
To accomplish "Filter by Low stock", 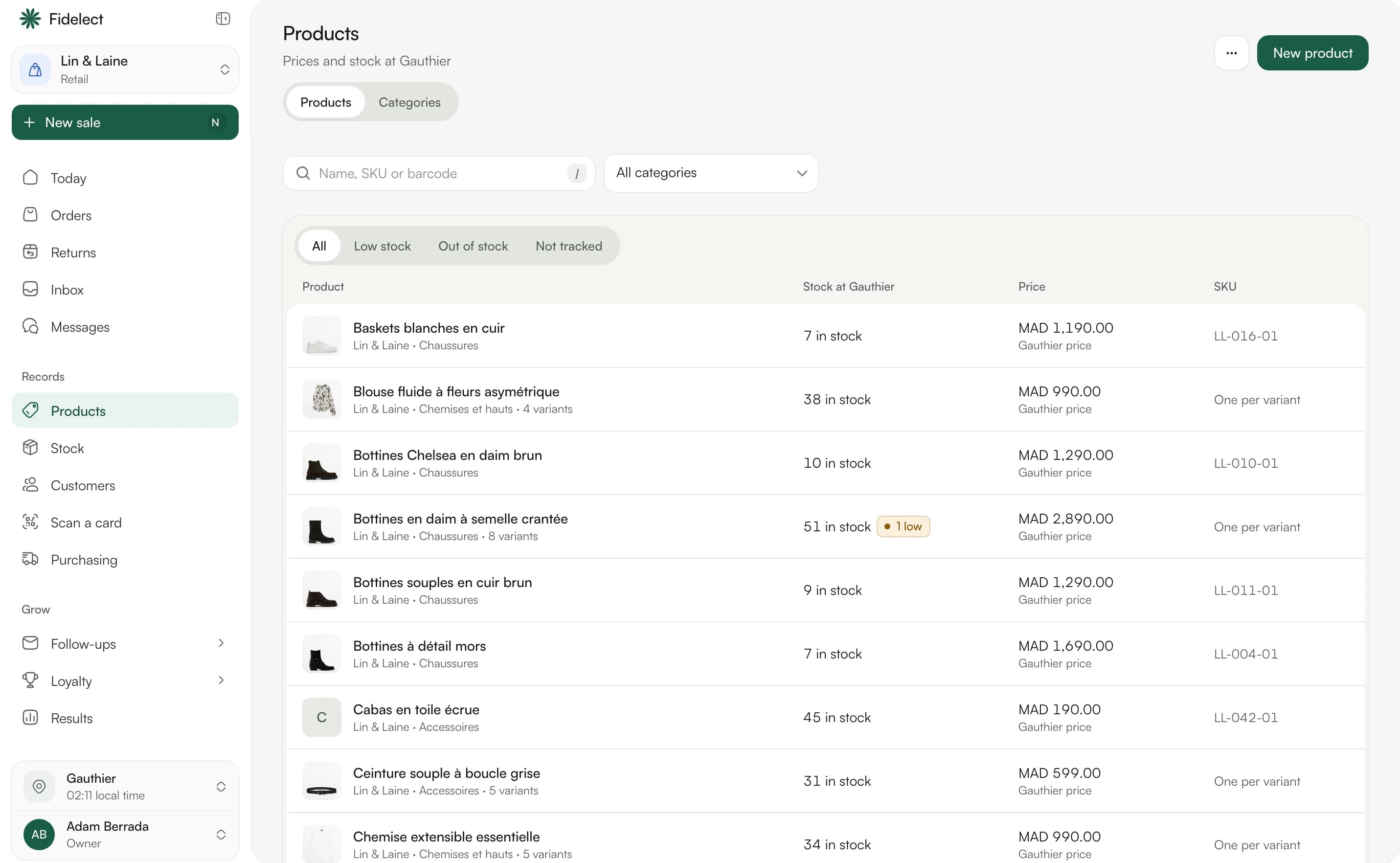I will (382, 246).
